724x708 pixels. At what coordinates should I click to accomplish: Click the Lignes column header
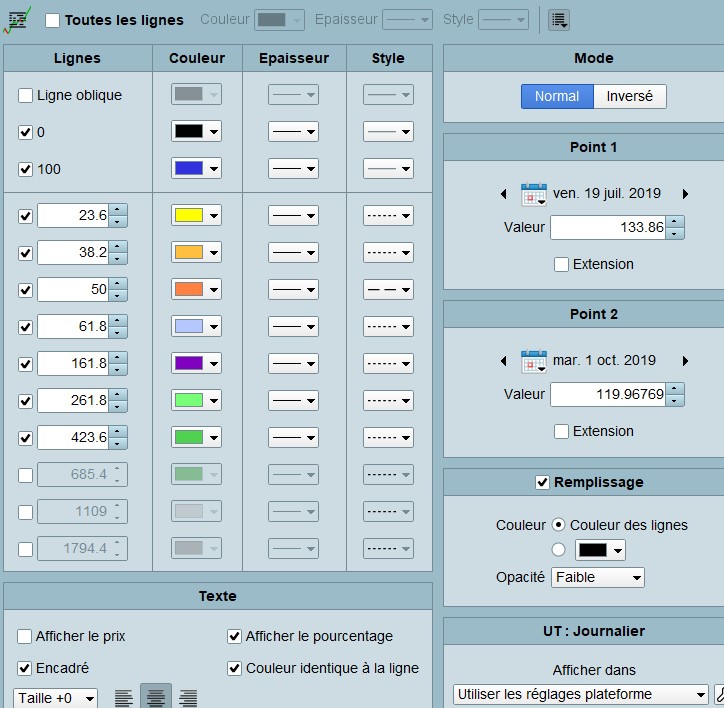click(78, 58)
